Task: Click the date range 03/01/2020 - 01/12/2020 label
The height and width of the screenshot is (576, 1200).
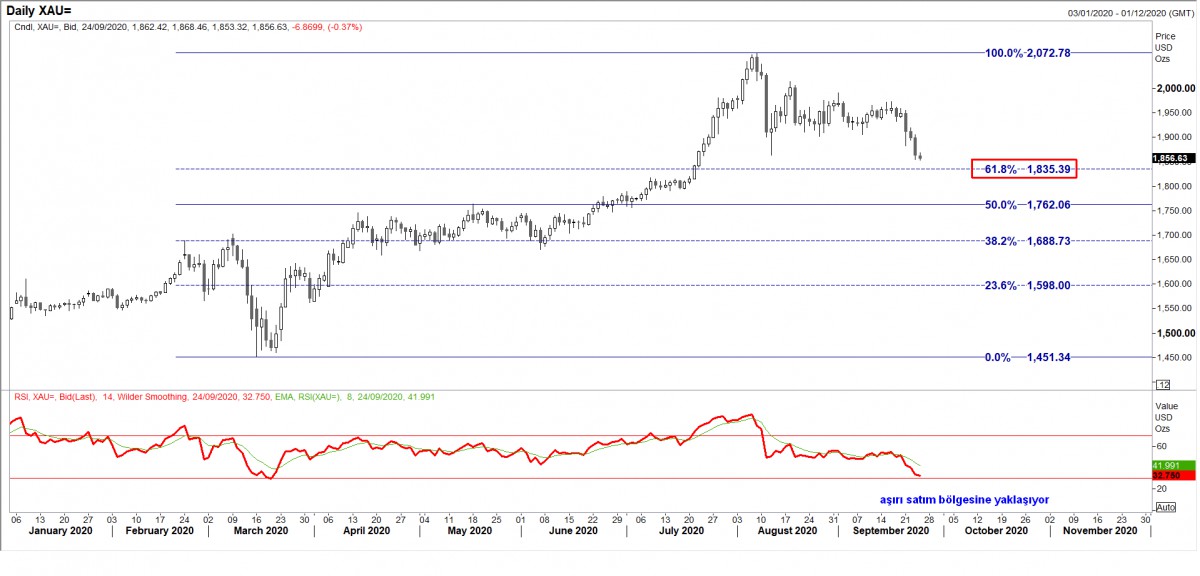Action: point(1131,10)
